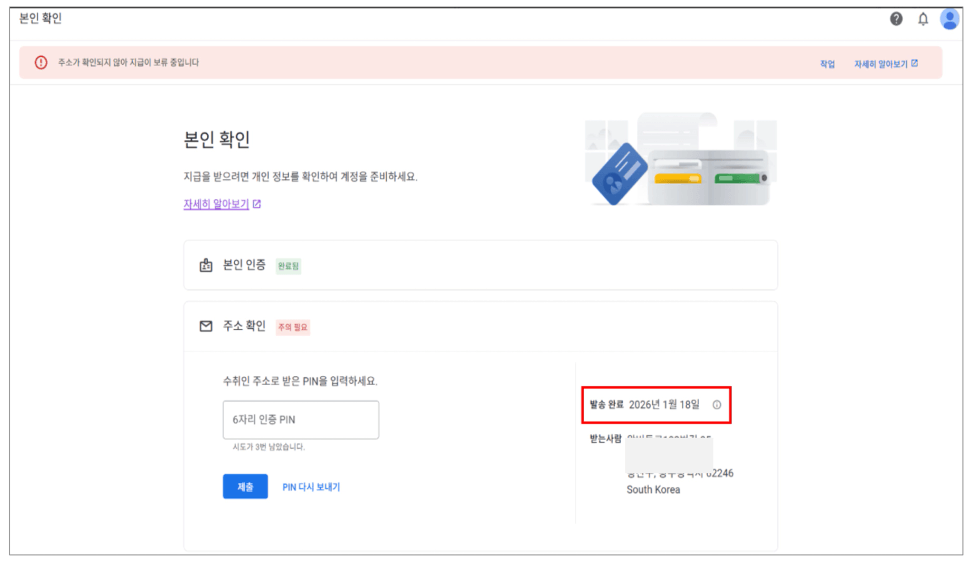The image size is (972, 564).
Task: Click the date 2026년 1월 18일
Action: pyautogui.click(x=664, y=405)
